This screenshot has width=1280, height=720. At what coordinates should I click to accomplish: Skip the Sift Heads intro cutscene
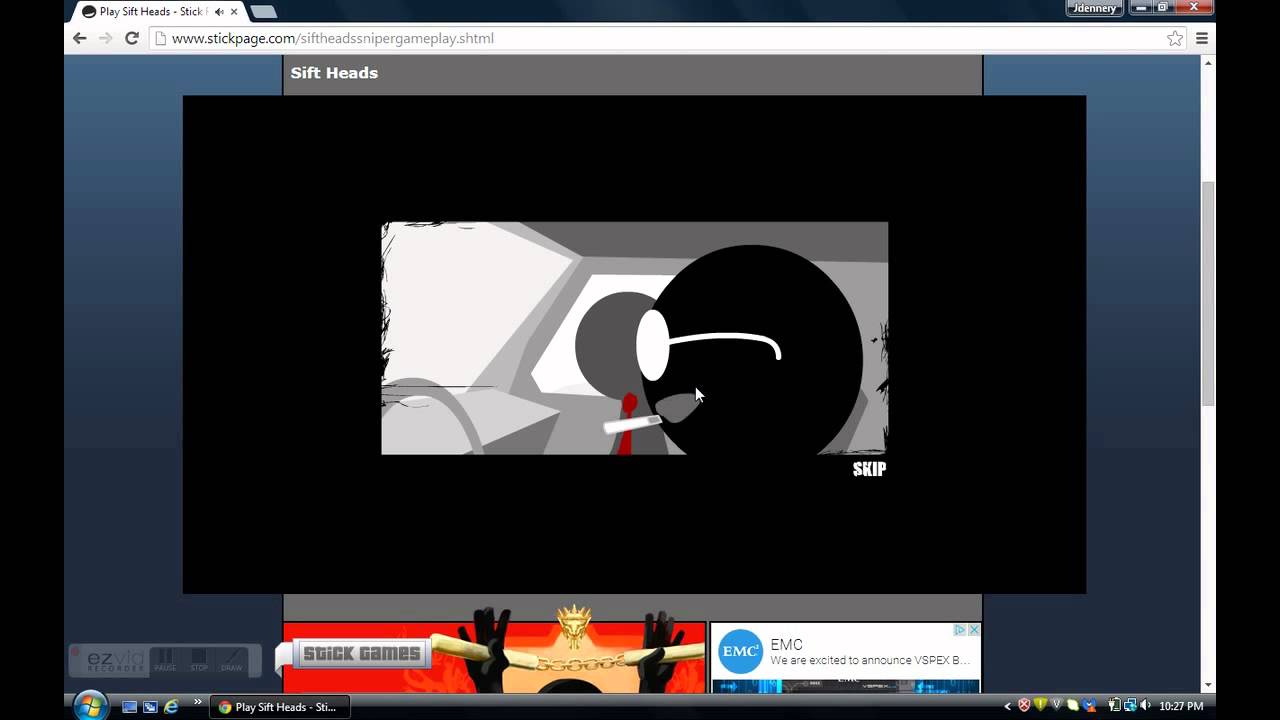point(869,469)
